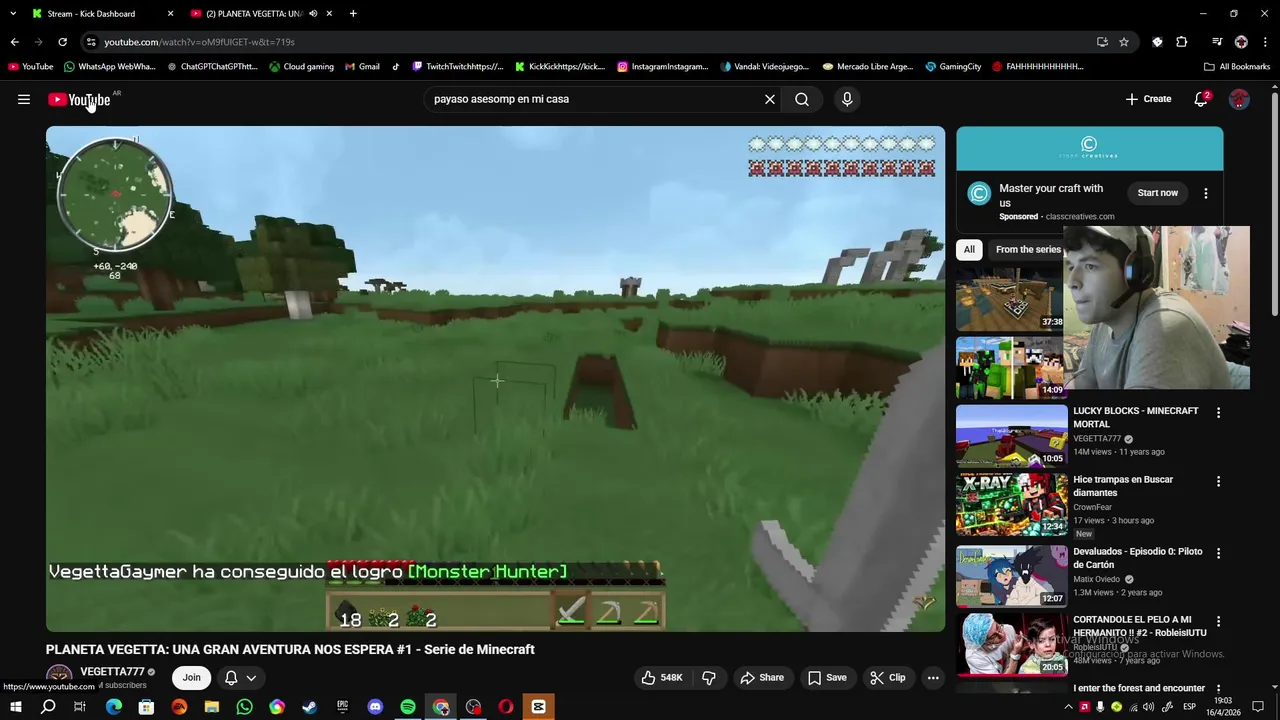Screen dimensions: 1280x720
Task: Open more actions ellipsis below video
Action: (933, 677)
